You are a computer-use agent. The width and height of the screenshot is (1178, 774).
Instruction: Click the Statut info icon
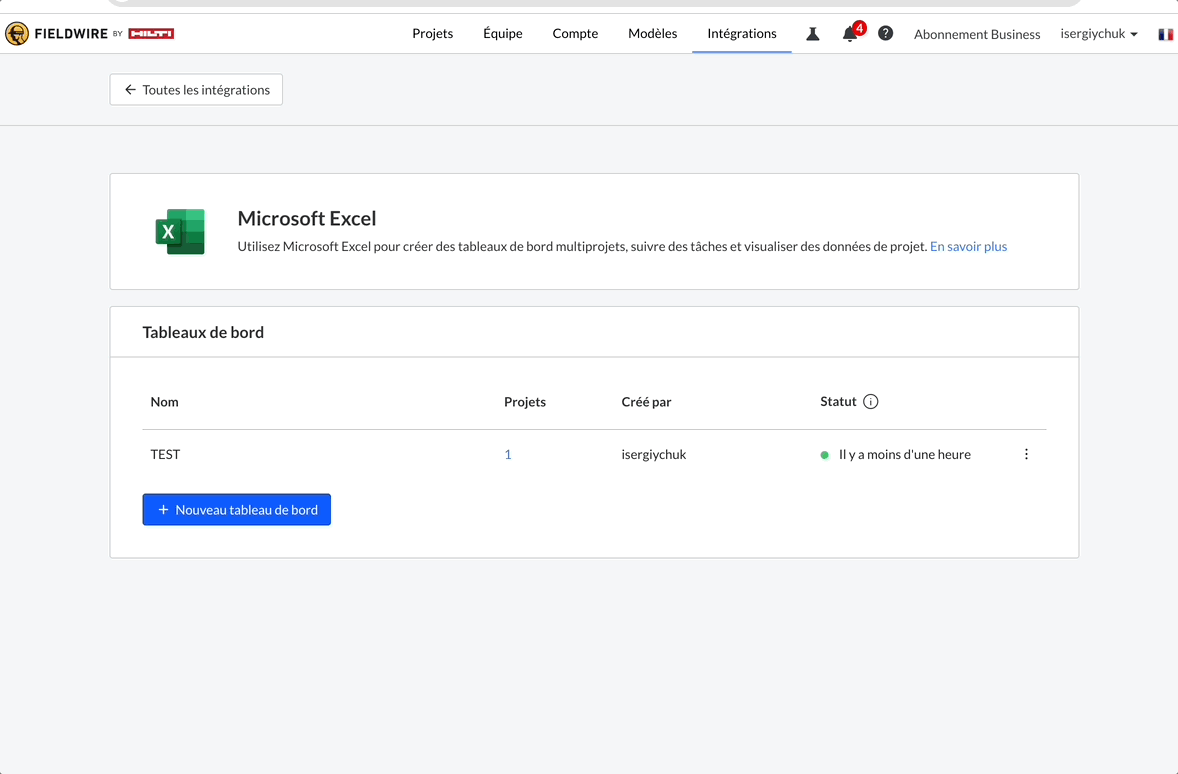pos(871,401)
